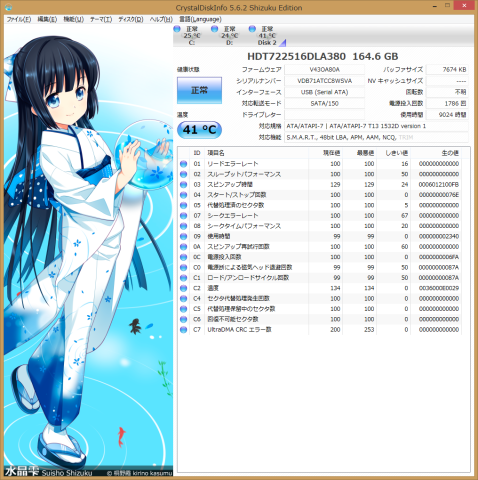478x480 pixels.
Task: Select threshold value 67 in row 07
Action: 404,216
